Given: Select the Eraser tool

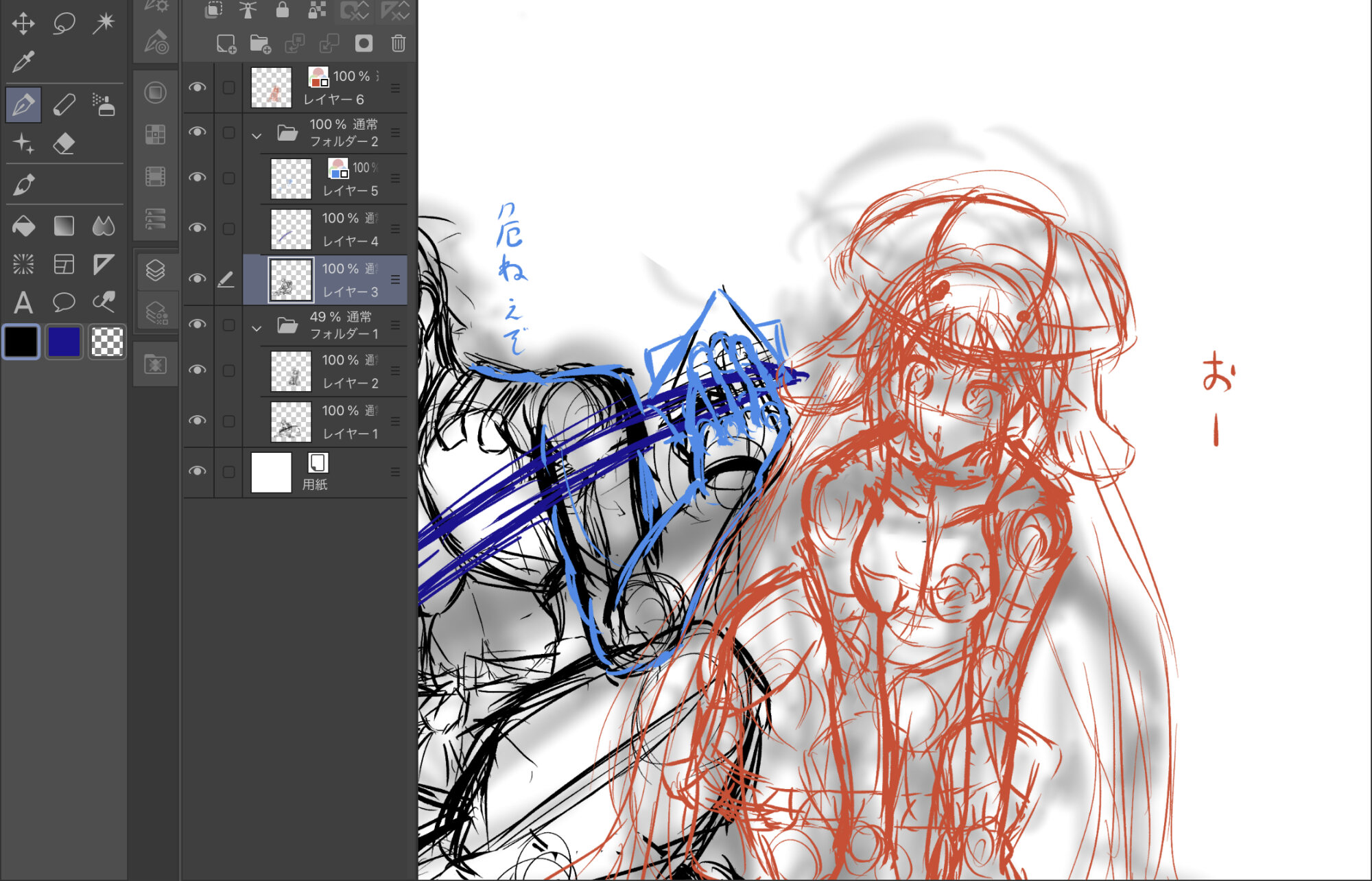Looking at the screenshot, I should 64,144.
